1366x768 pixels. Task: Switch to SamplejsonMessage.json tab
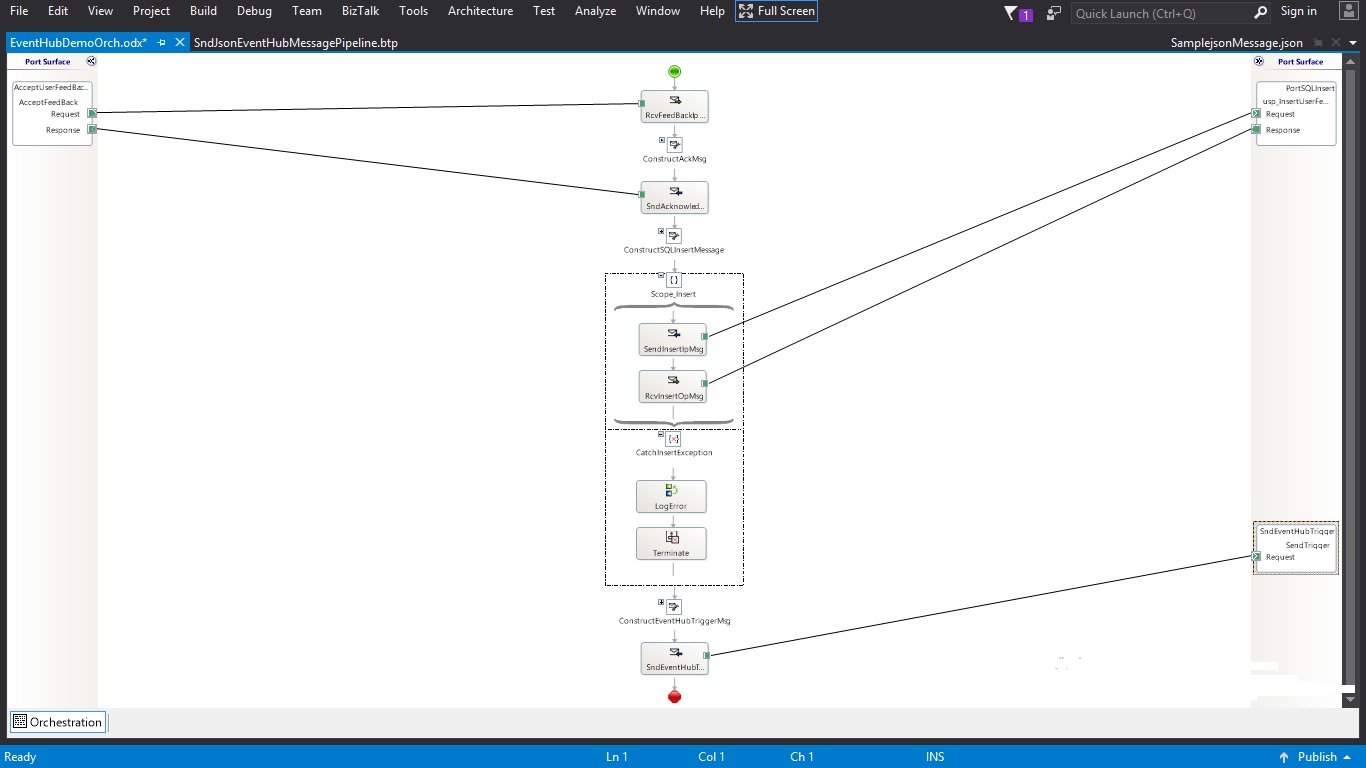[1237, 43]
